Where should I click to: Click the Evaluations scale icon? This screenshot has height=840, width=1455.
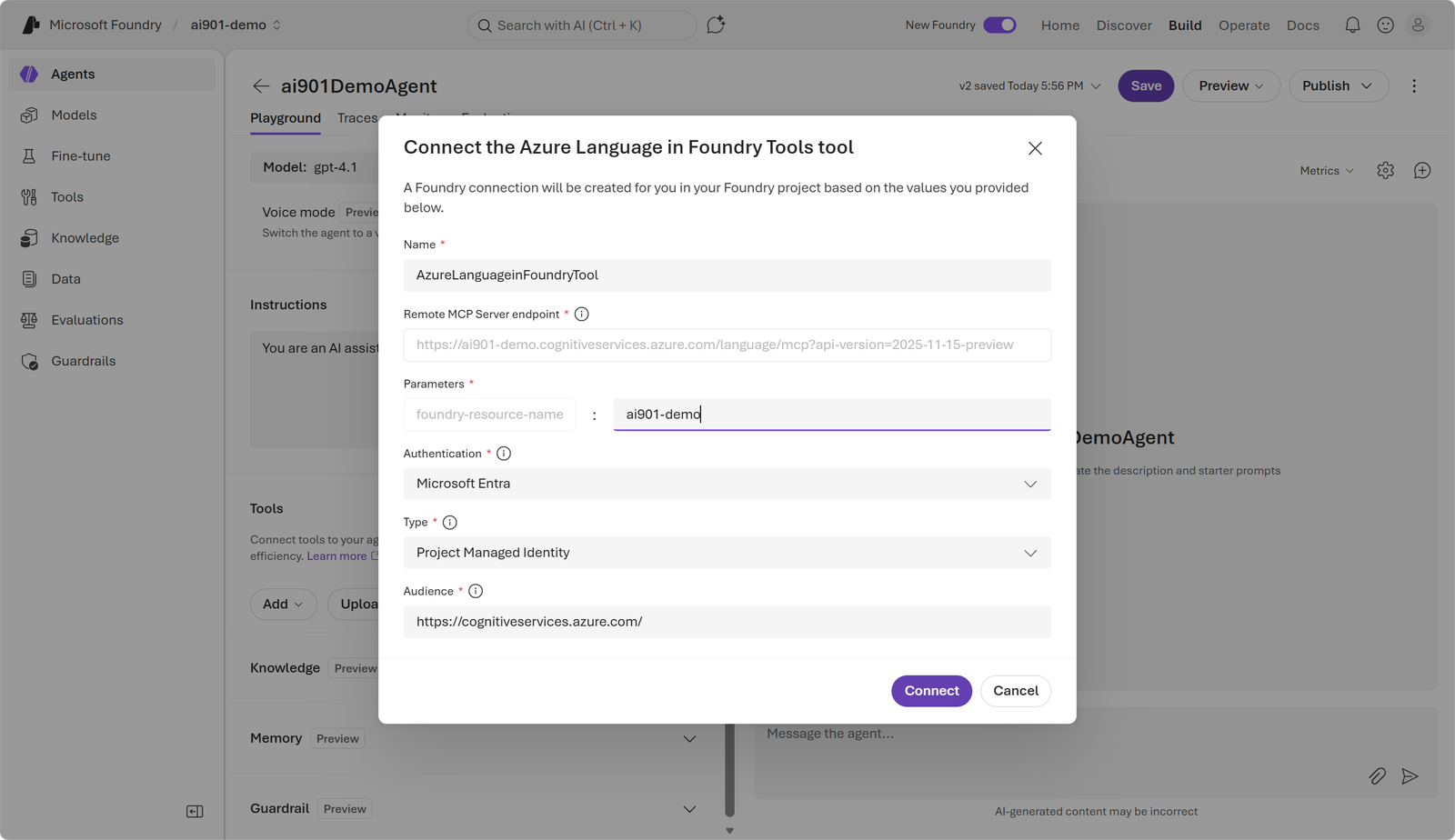click(29, 320)
